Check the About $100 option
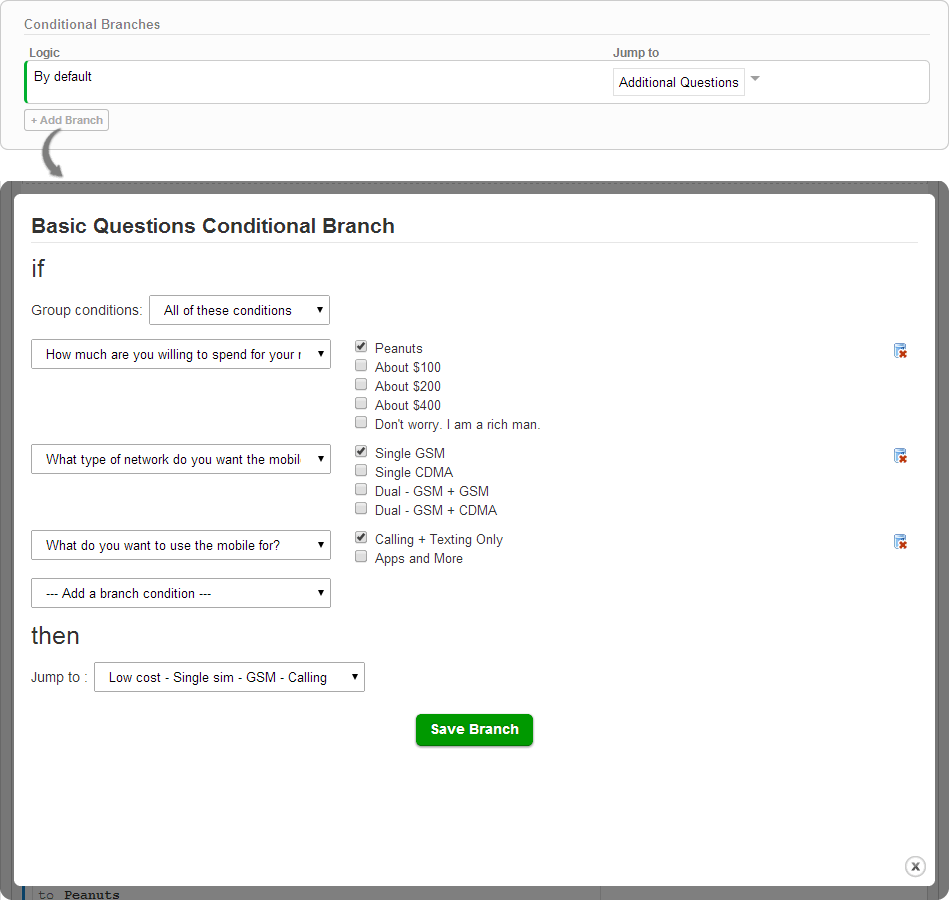This screenshot has width=949, height=900. [361, 366]
